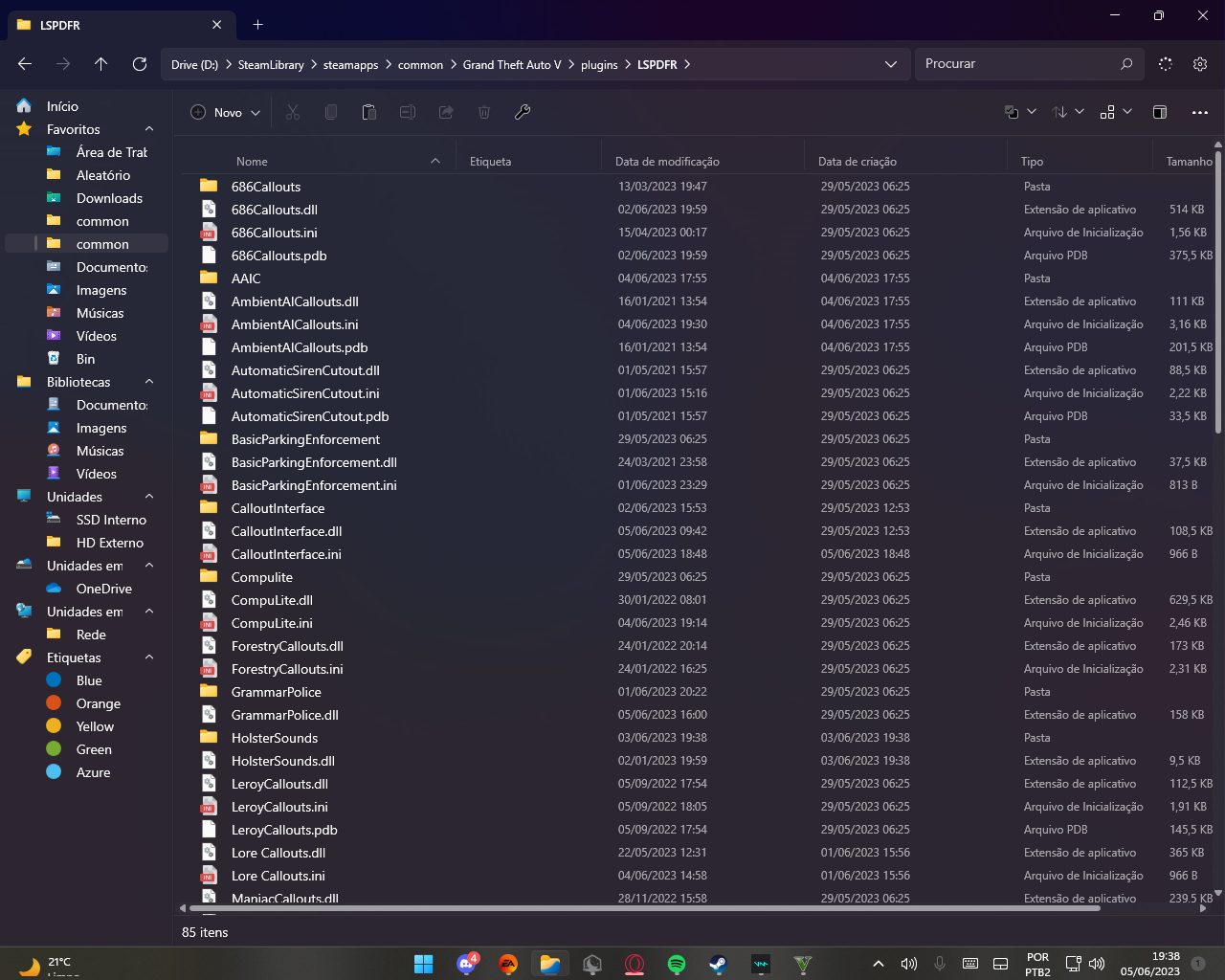The image size is (1225, 980).
Task: Go back using the back arrow
Action: click(25, 64)
